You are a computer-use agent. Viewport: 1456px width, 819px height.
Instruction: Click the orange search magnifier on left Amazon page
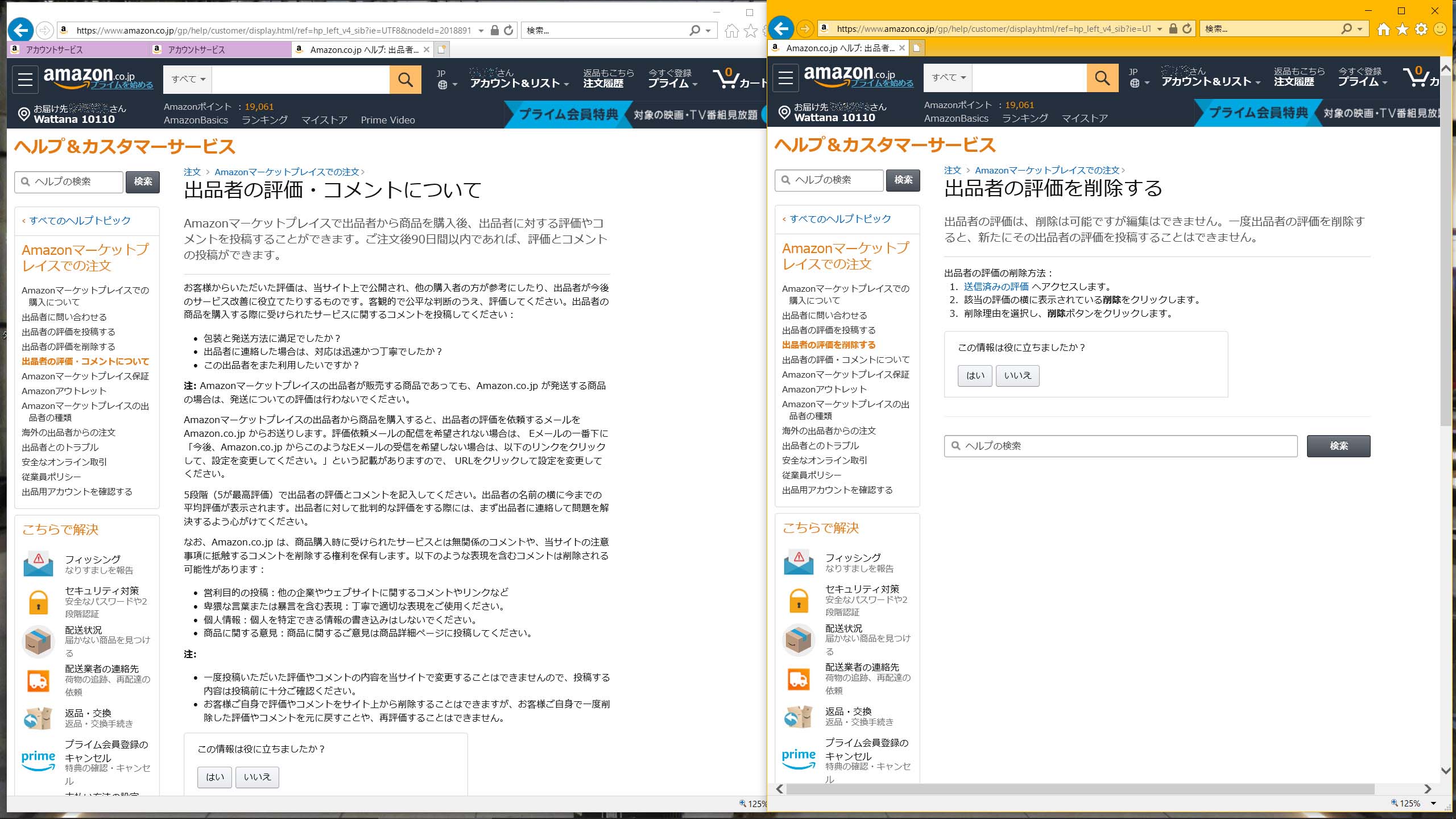pyautogui.click(x=406, y=79)
